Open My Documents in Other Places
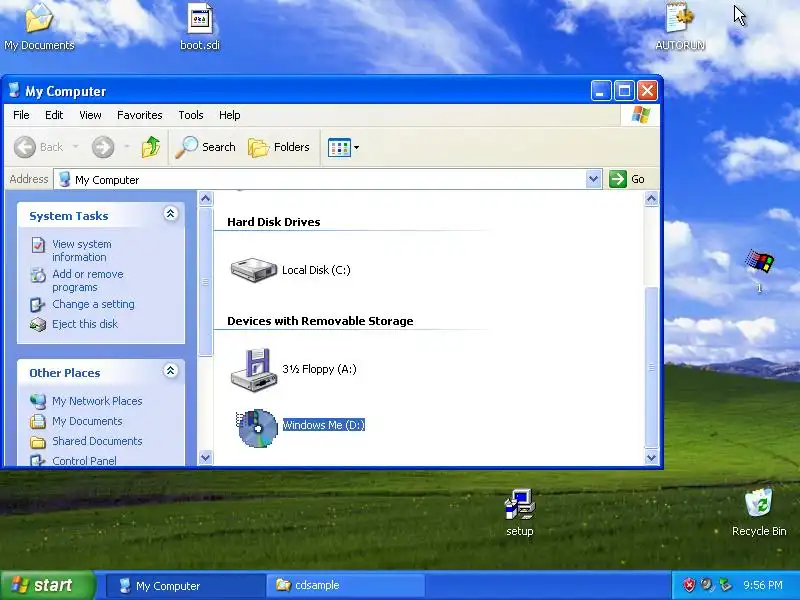800x600 pixels. (x=87, y=421)
